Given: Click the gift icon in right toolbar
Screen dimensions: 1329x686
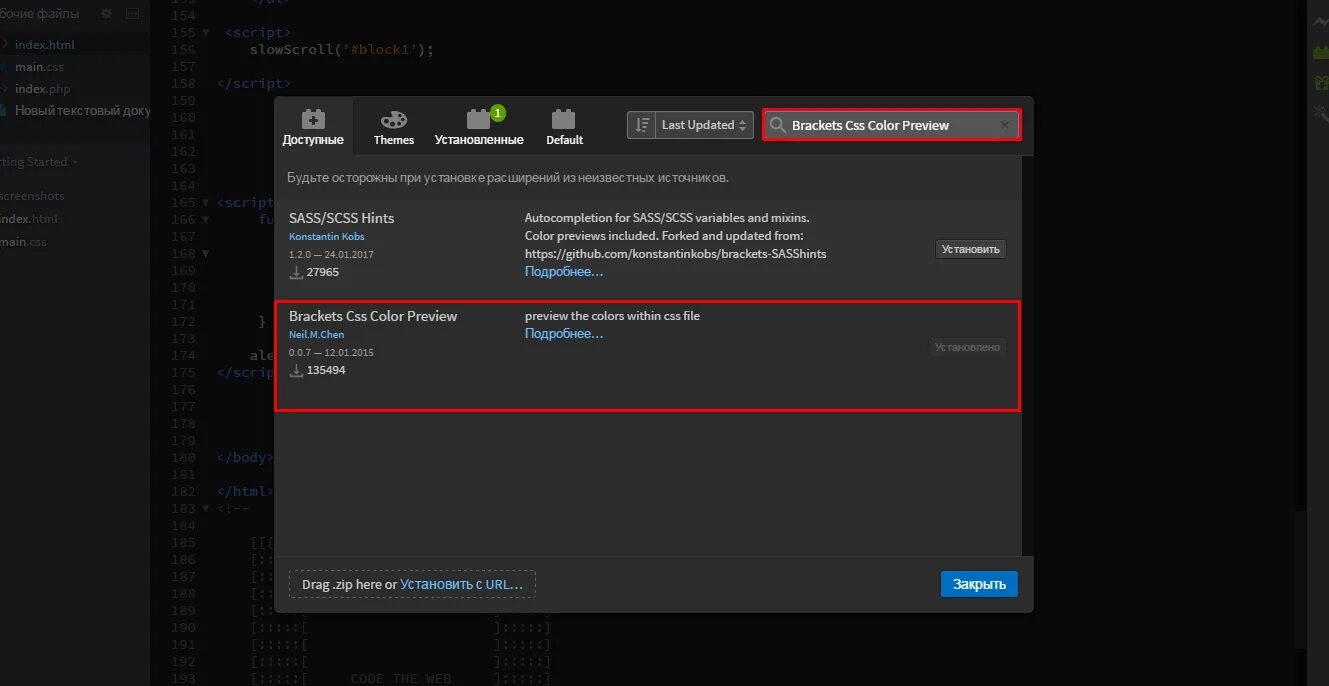Looking at the screenshot, I should coord(1320,82).
